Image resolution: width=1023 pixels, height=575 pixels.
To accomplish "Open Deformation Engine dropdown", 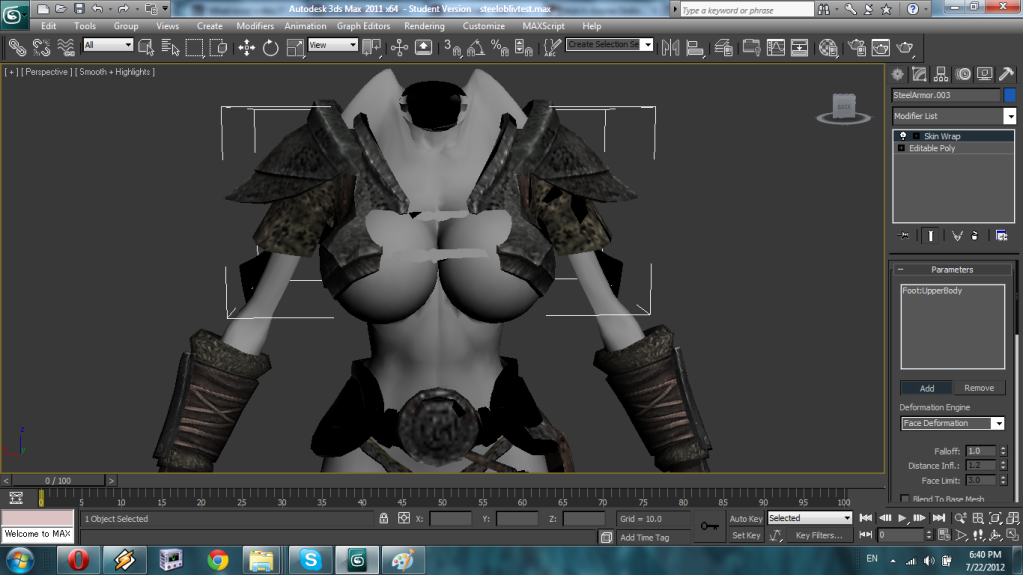I will tap(953, 424).
